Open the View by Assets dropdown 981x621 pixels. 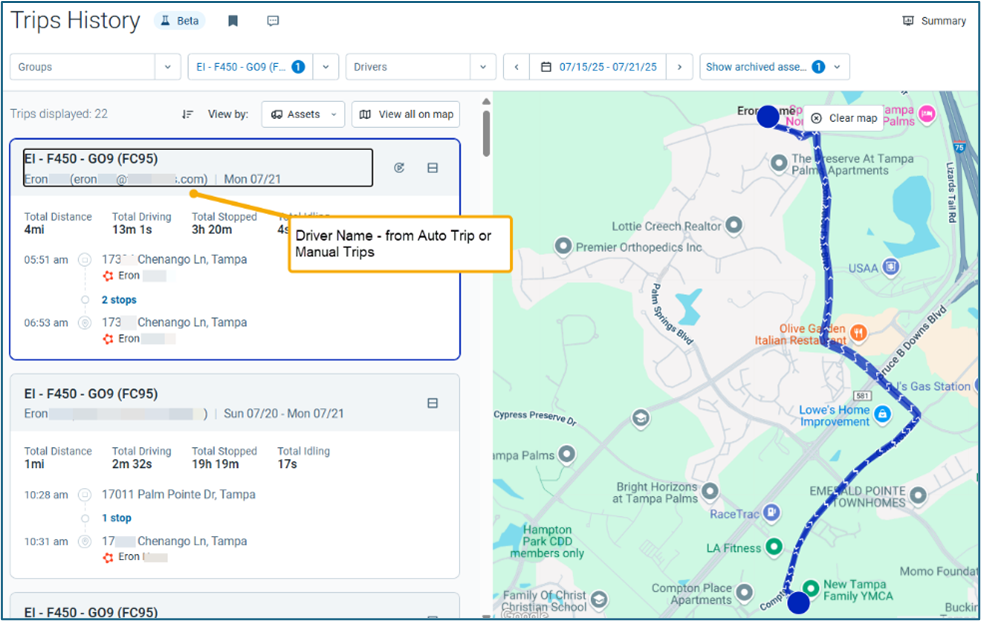(x=303, y=114)
